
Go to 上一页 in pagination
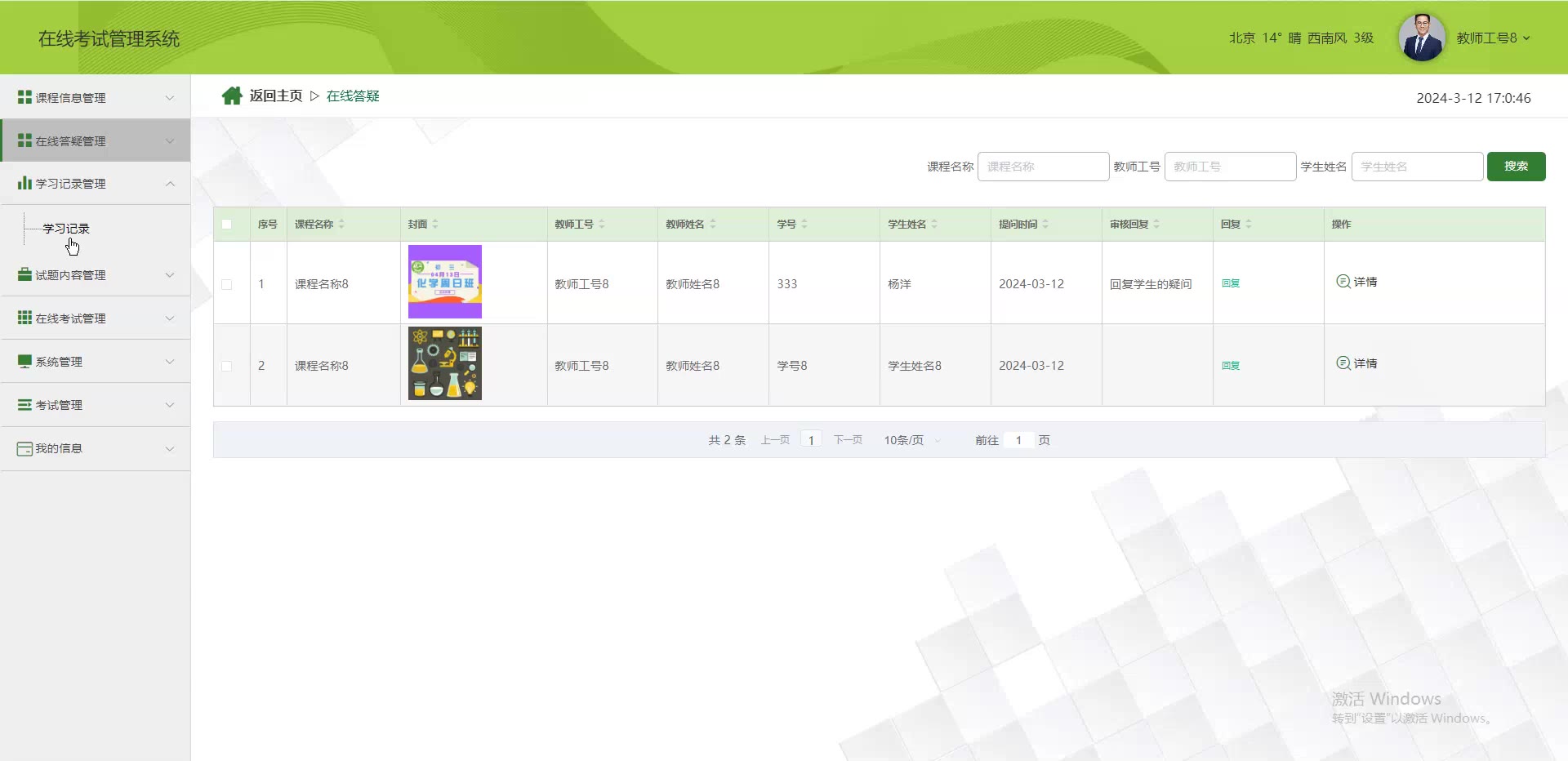[x=775, y=440]
